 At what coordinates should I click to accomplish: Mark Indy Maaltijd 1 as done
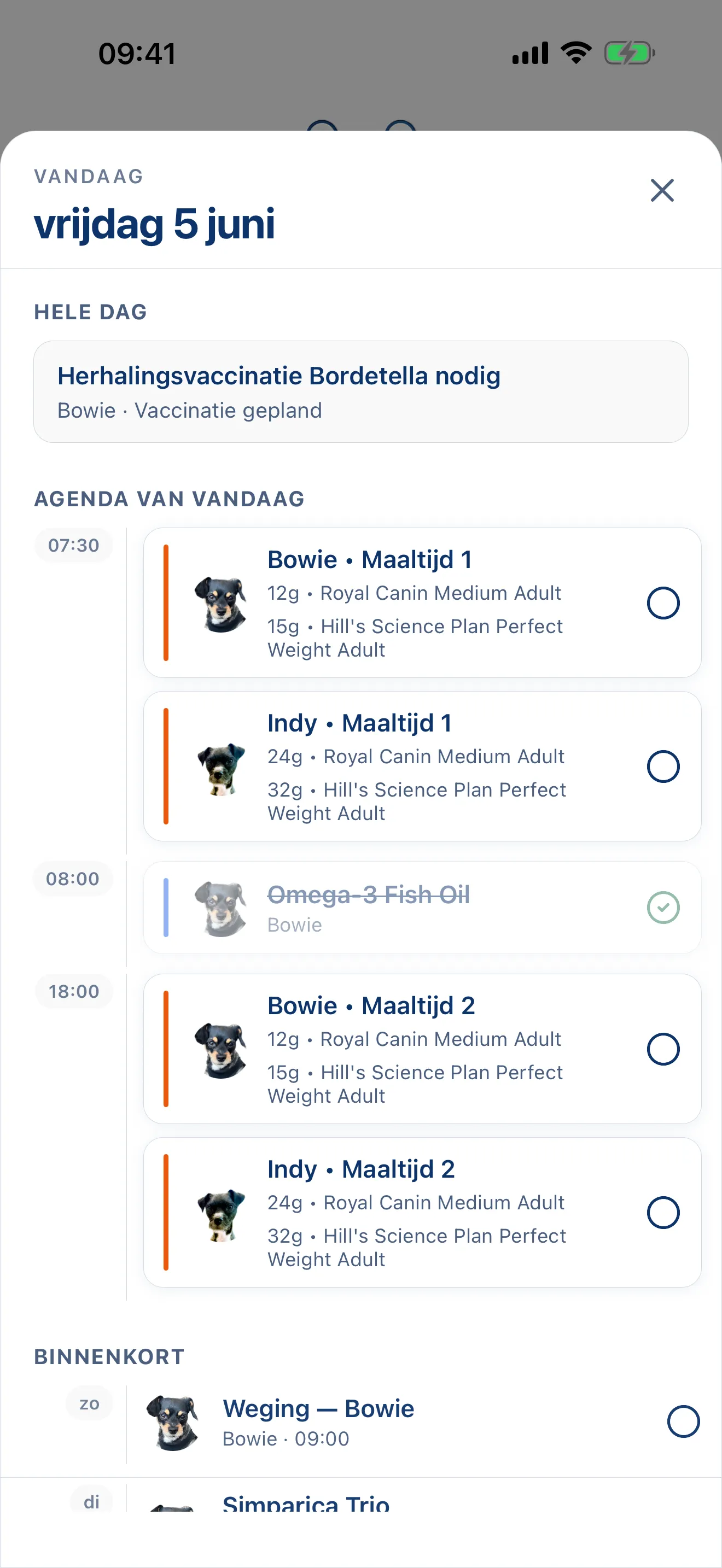[663, 767]
